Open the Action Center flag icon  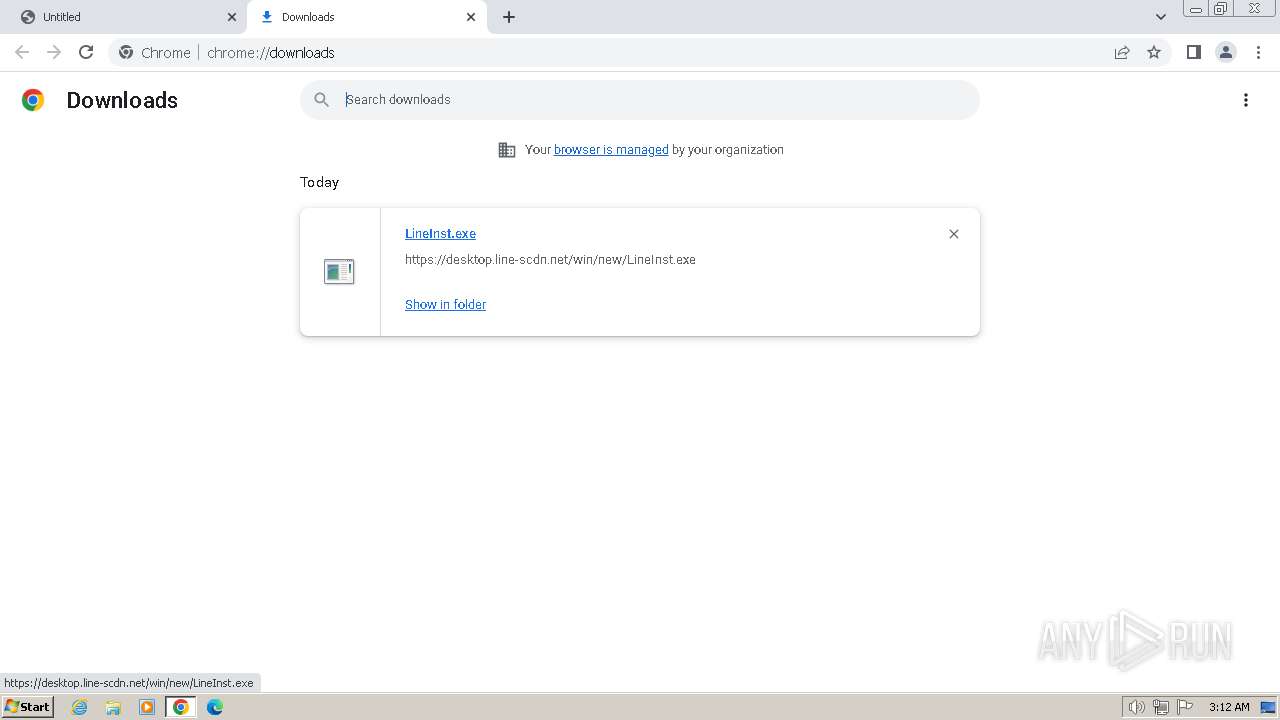(x=1185, y=707)
